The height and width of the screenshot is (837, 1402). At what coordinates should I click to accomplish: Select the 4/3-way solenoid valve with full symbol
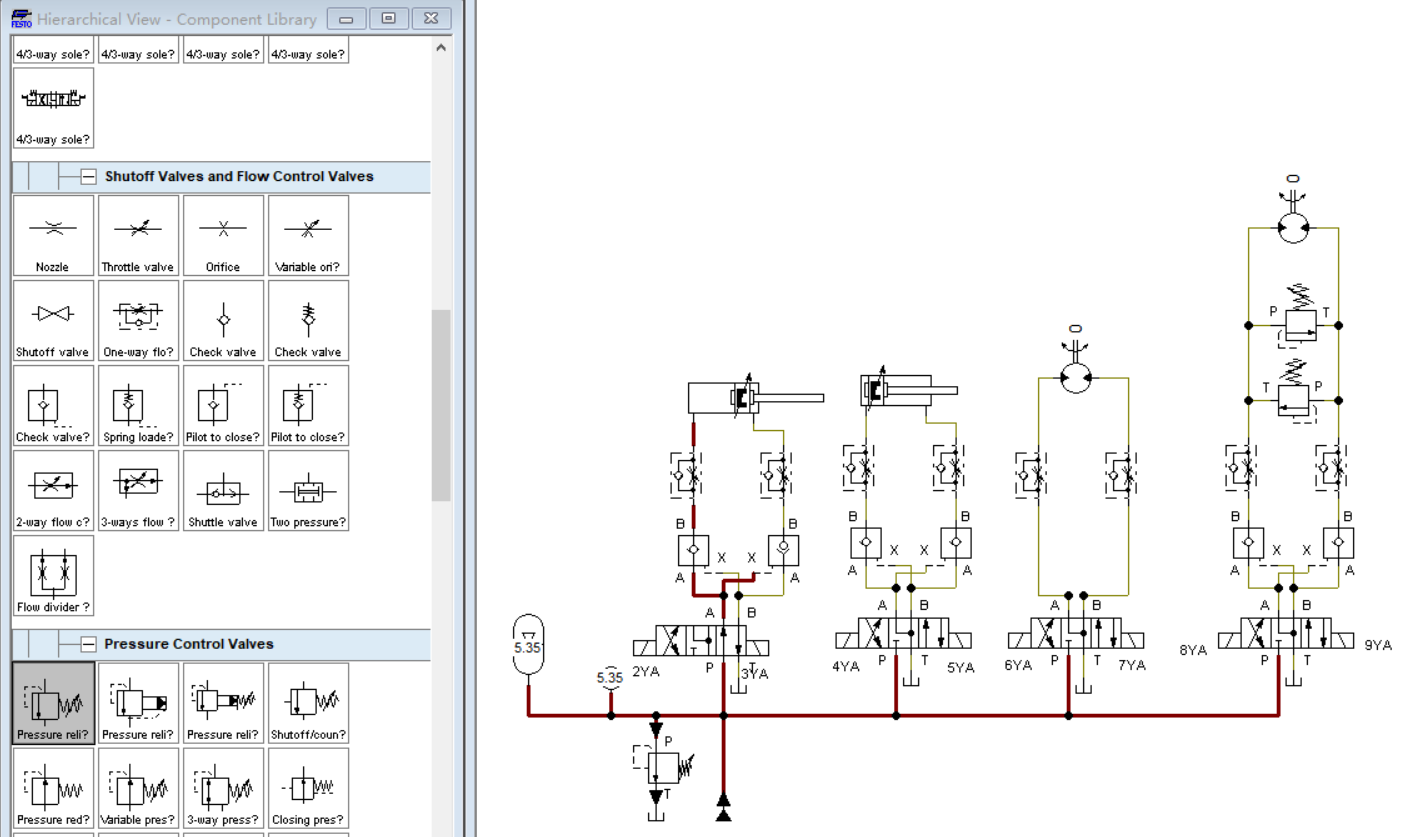[53, 108]
